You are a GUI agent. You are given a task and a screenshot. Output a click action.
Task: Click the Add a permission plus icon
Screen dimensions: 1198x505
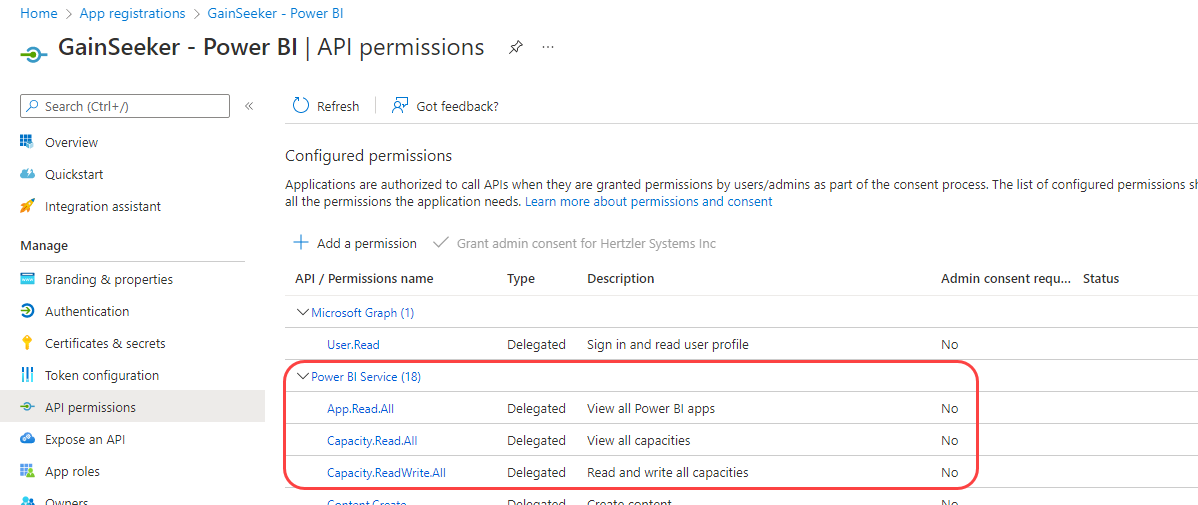pos(301,243)
